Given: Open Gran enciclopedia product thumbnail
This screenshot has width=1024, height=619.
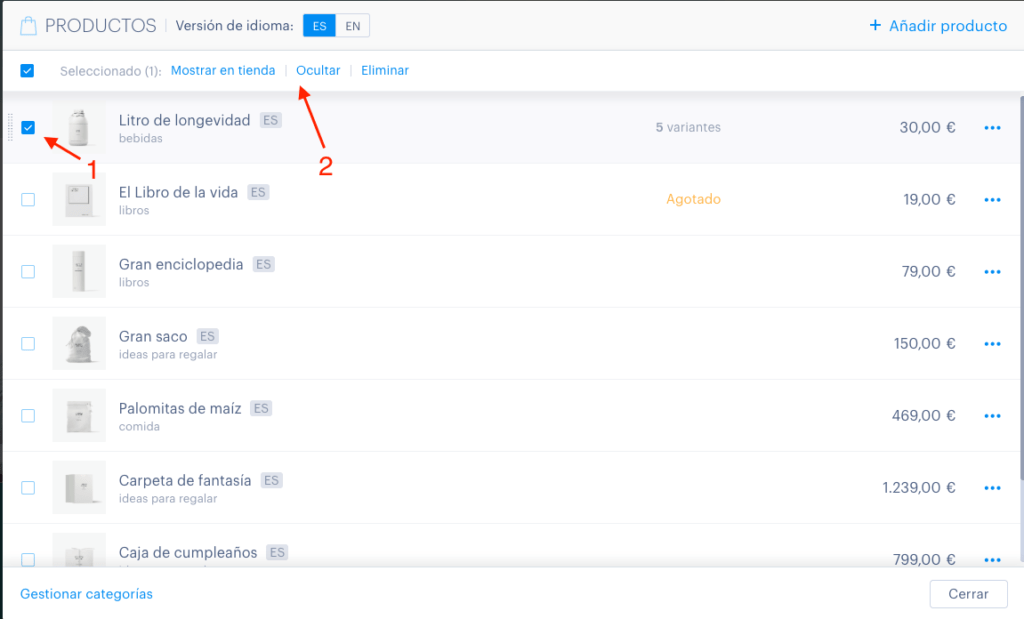Looking at the screenshot, I should (79, 271).
